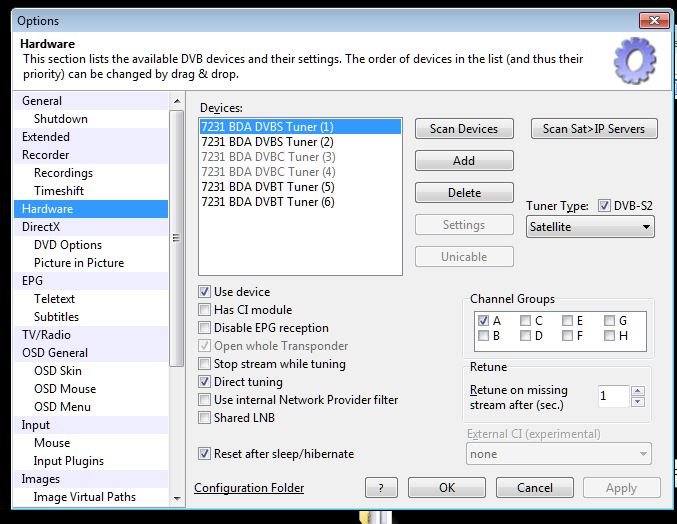
Task: Check channel group C
Action: coord(525,321)
